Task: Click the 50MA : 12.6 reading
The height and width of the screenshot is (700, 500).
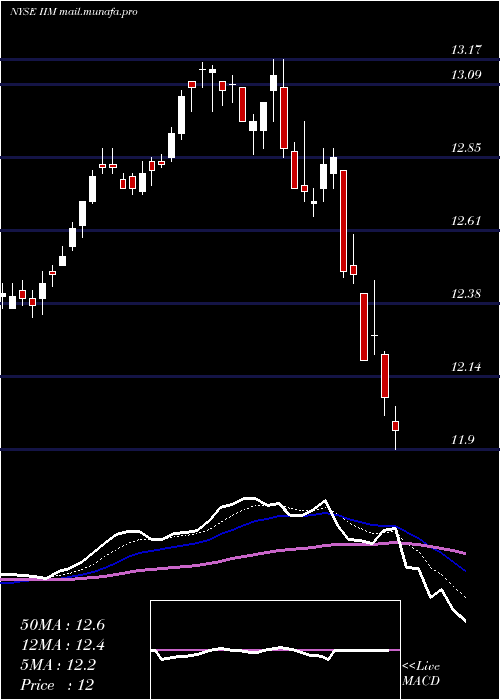Action: click(62, 625)
